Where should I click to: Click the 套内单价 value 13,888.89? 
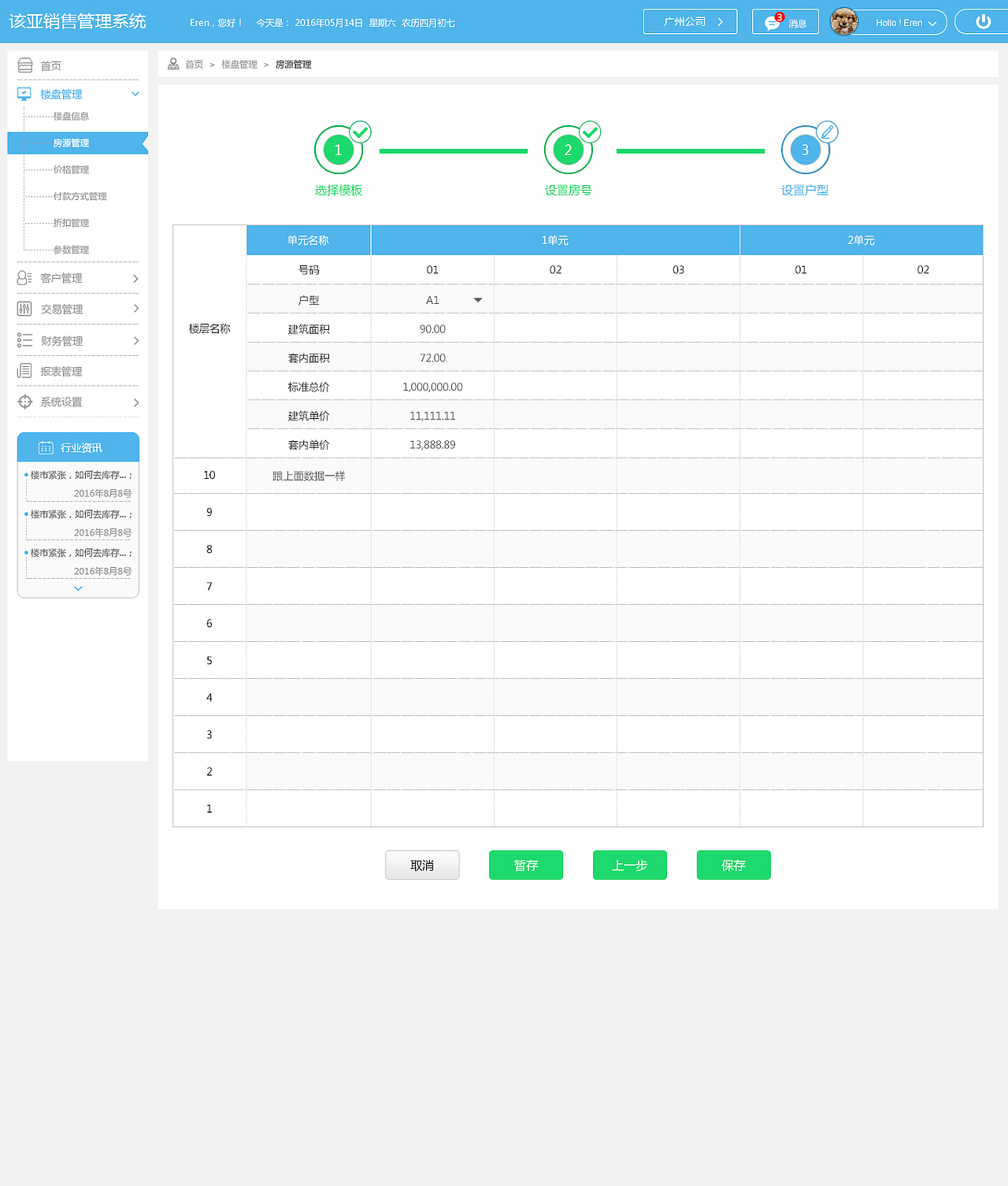(432, 445)
